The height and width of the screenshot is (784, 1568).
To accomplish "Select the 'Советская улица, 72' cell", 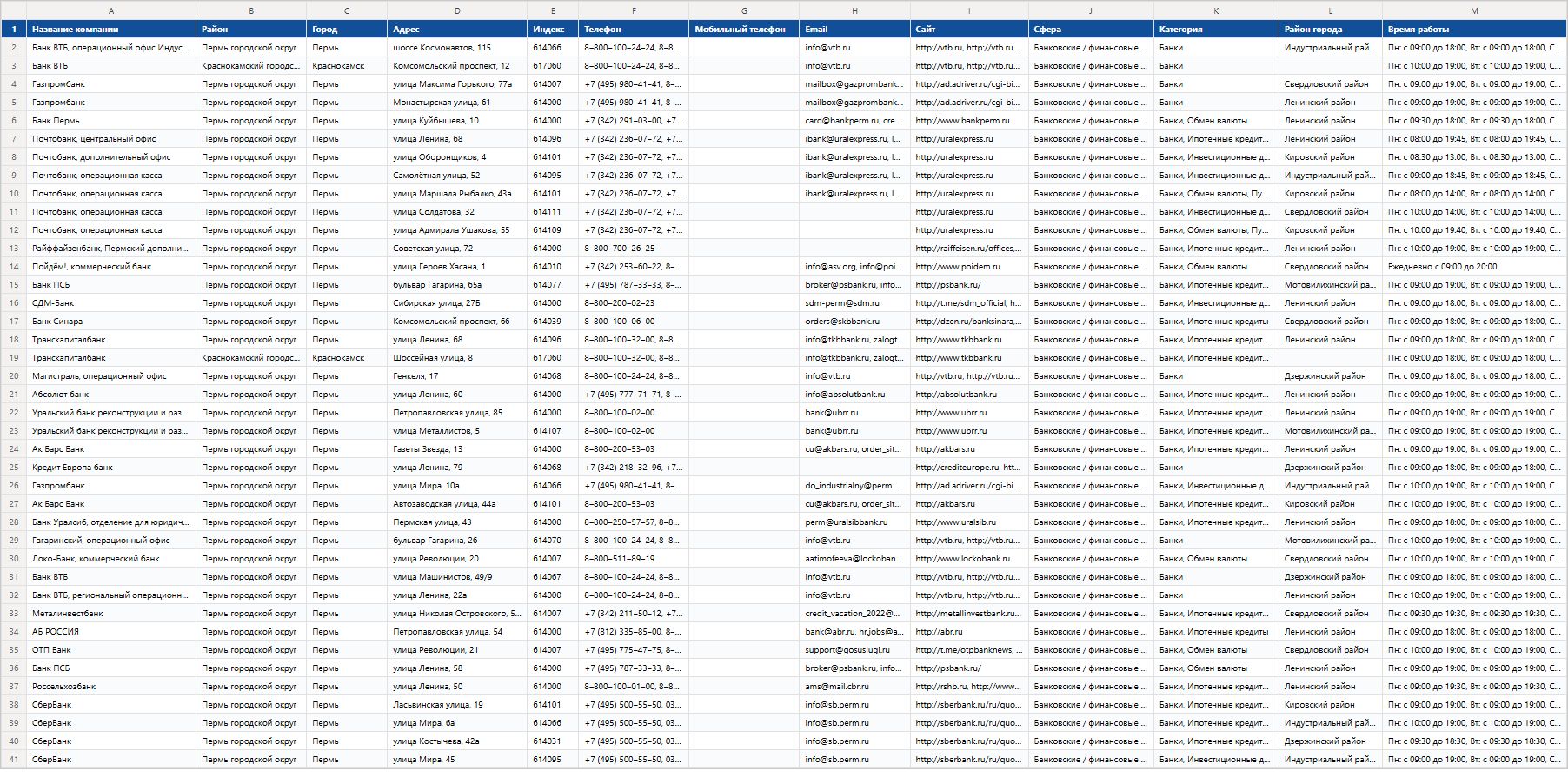I will click(457, 249).
